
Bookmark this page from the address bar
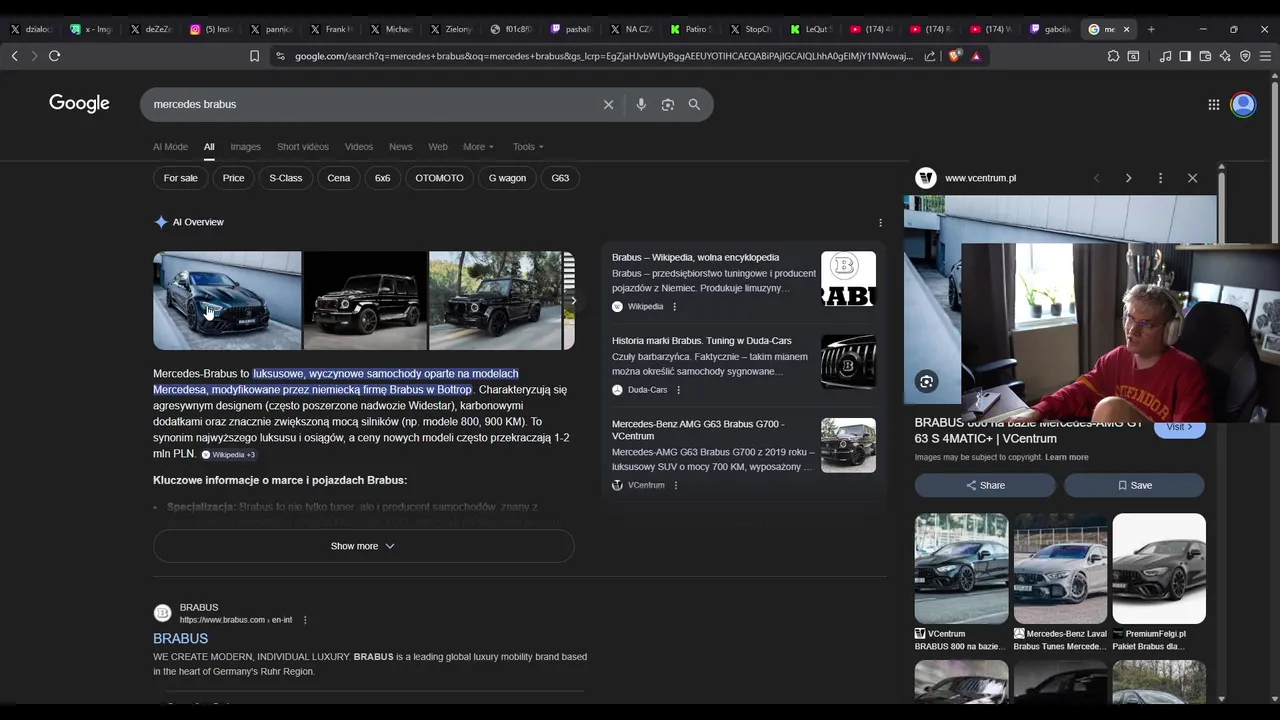[255, 56]
